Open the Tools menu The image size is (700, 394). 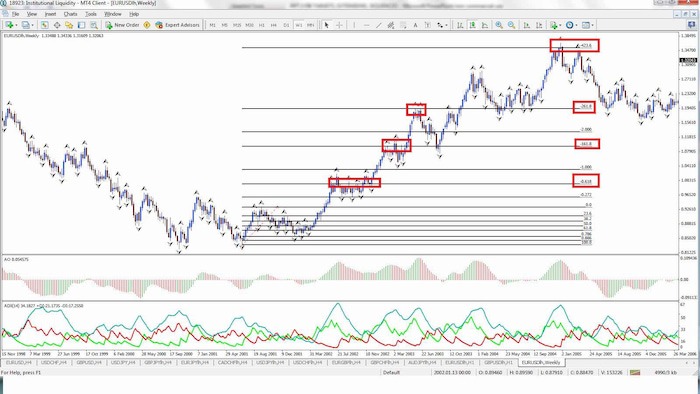pos(91,14)
